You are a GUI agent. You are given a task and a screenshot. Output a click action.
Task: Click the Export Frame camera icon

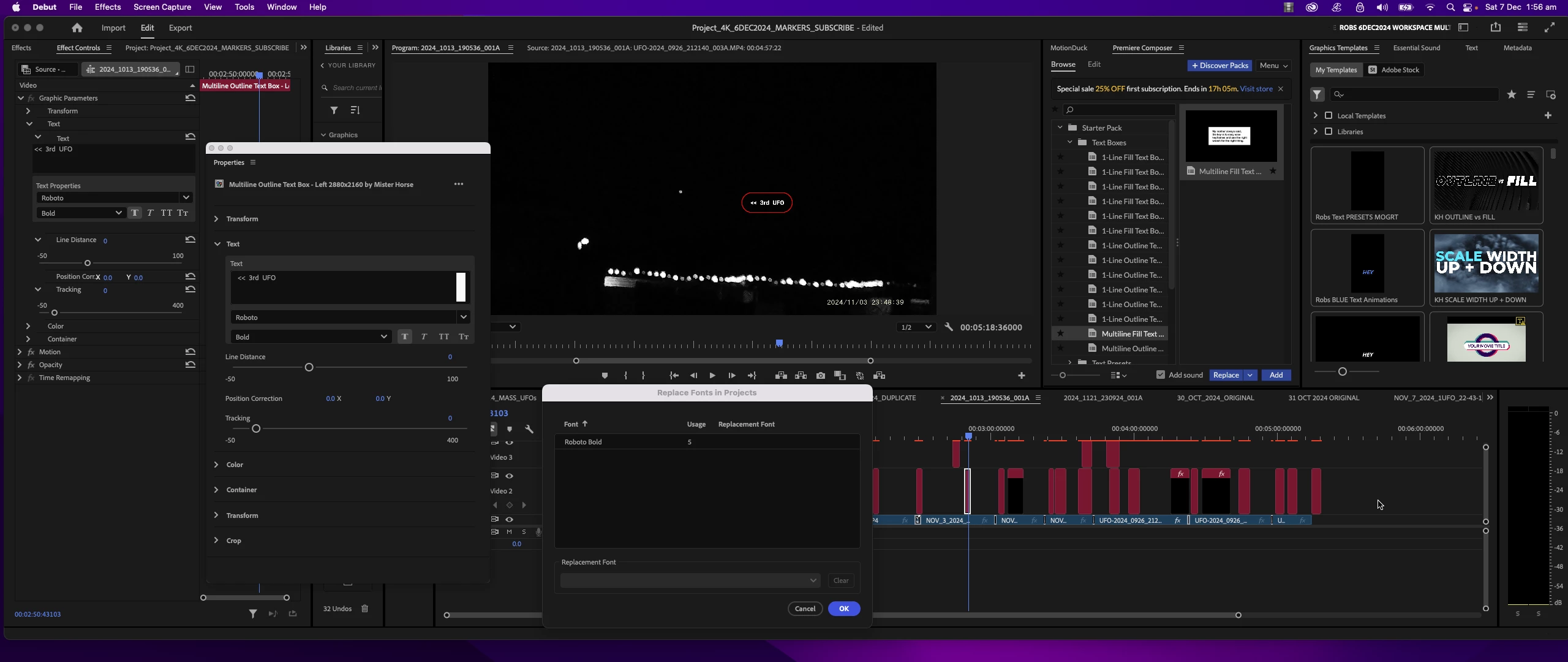821,376
